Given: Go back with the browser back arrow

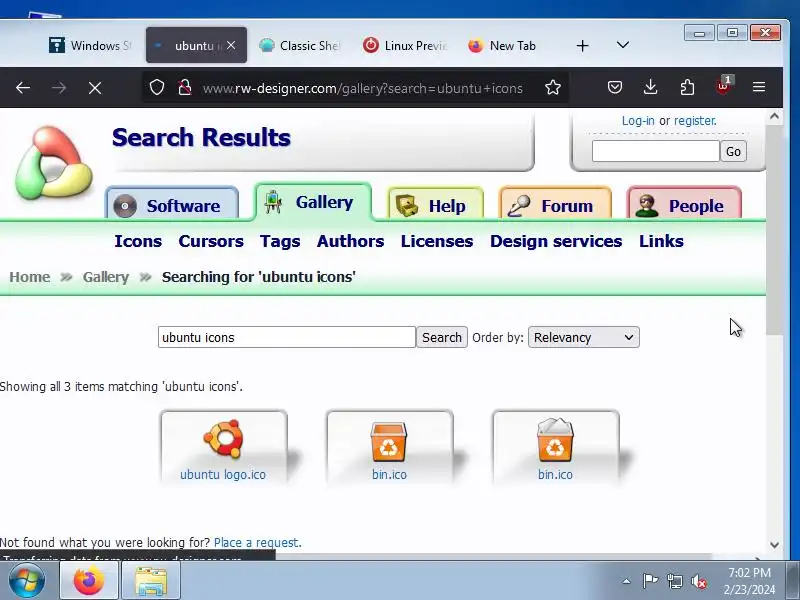Looking at the screenshot, I should (x=23, y=88).
